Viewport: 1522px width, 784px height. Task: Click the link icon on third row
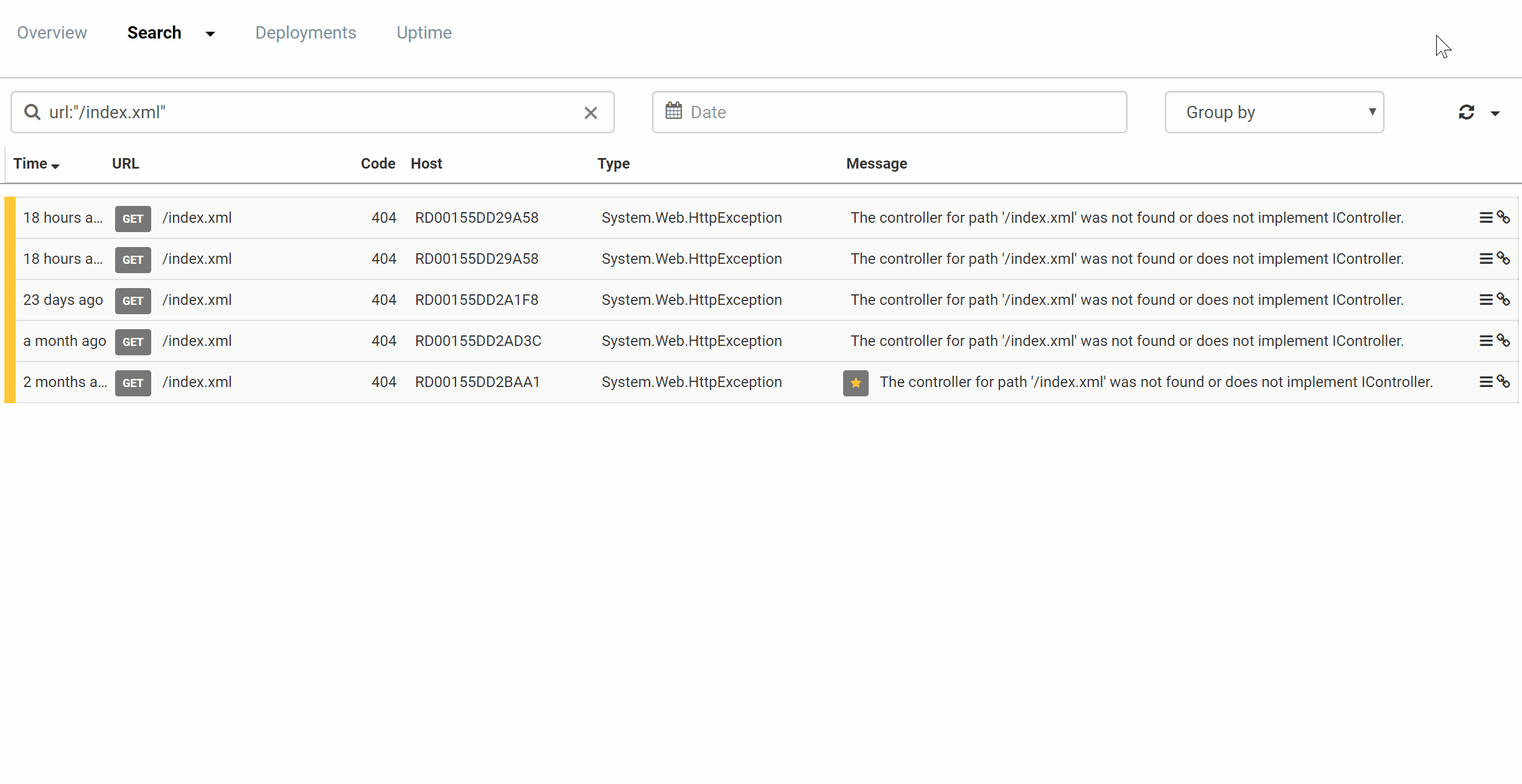pos(1504,300)
